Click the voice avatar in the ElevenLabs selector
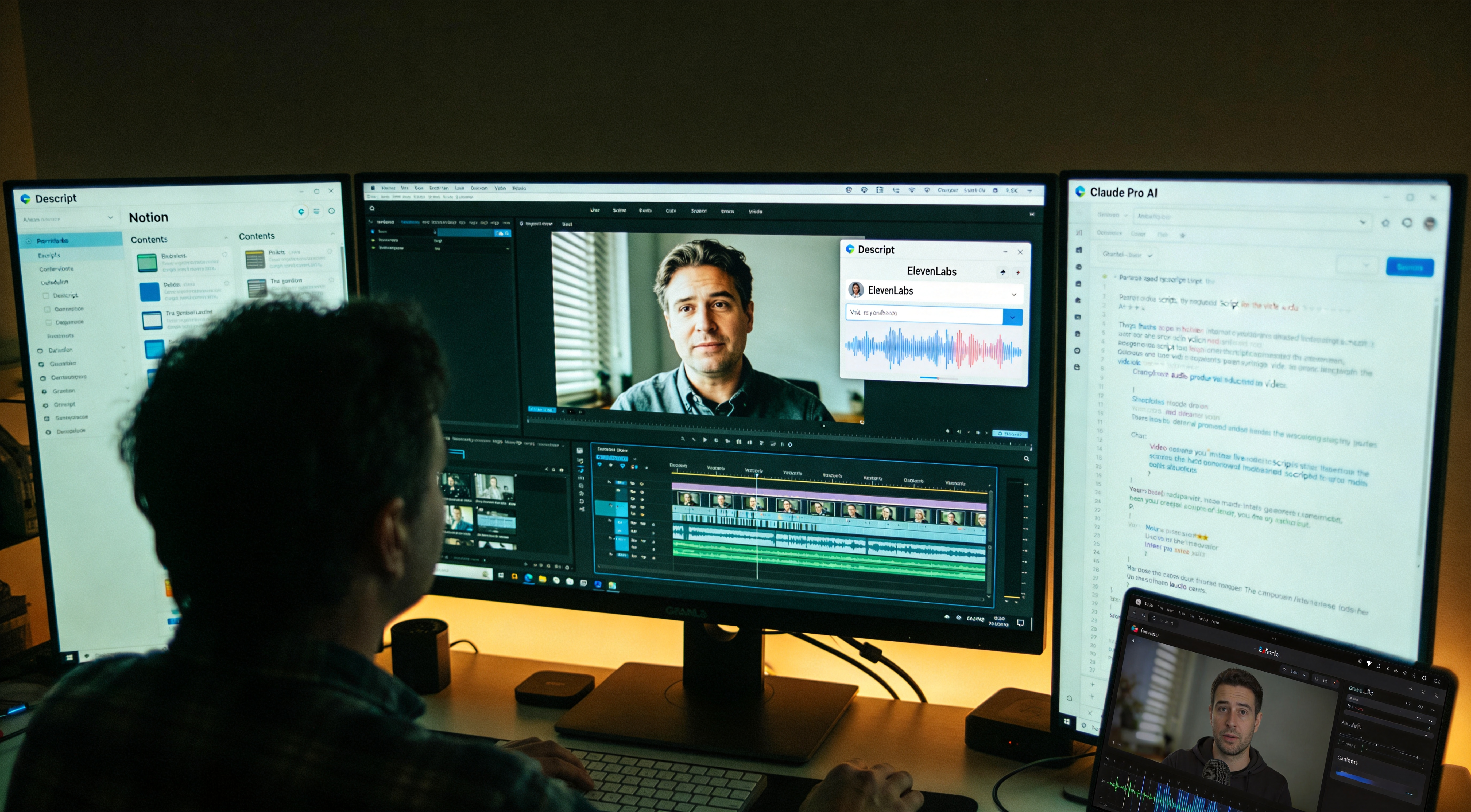The width and height of the screenshot is (1471, 812). 855,290
